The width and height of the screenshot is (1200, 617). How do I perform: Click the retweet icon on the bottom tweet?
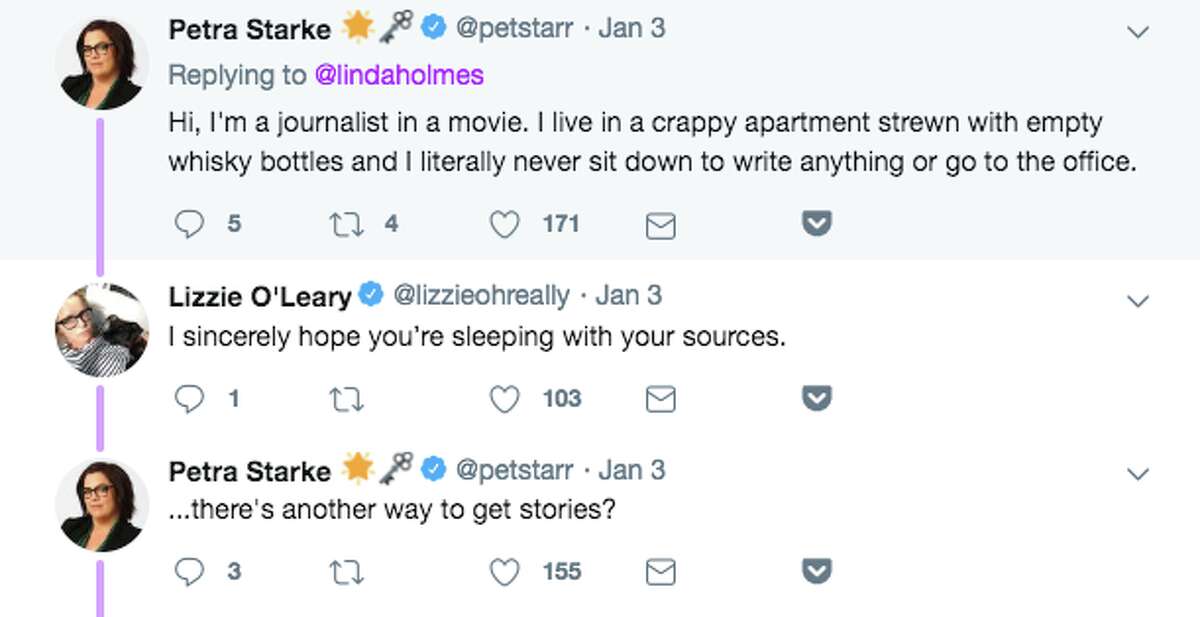point(346,571)
